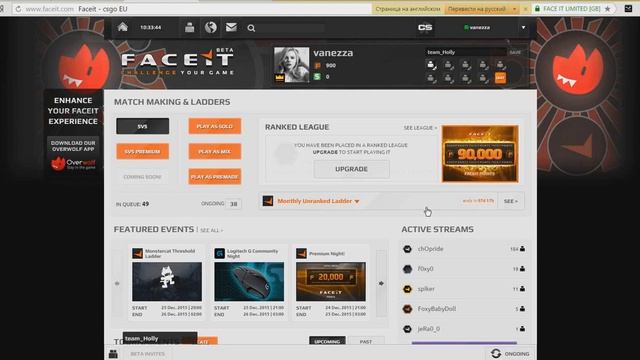Expand the Monthly Unranked Ladder dropdown

[357, 201]
